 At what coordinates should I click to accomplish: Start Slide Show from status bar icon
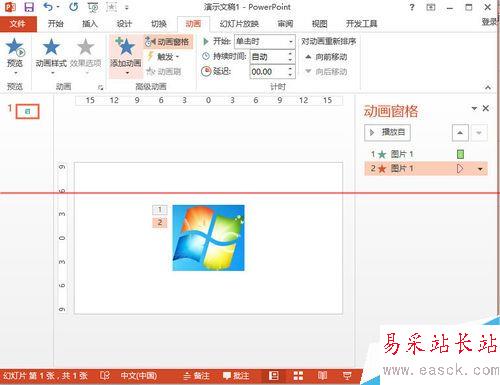click(347, 376)
